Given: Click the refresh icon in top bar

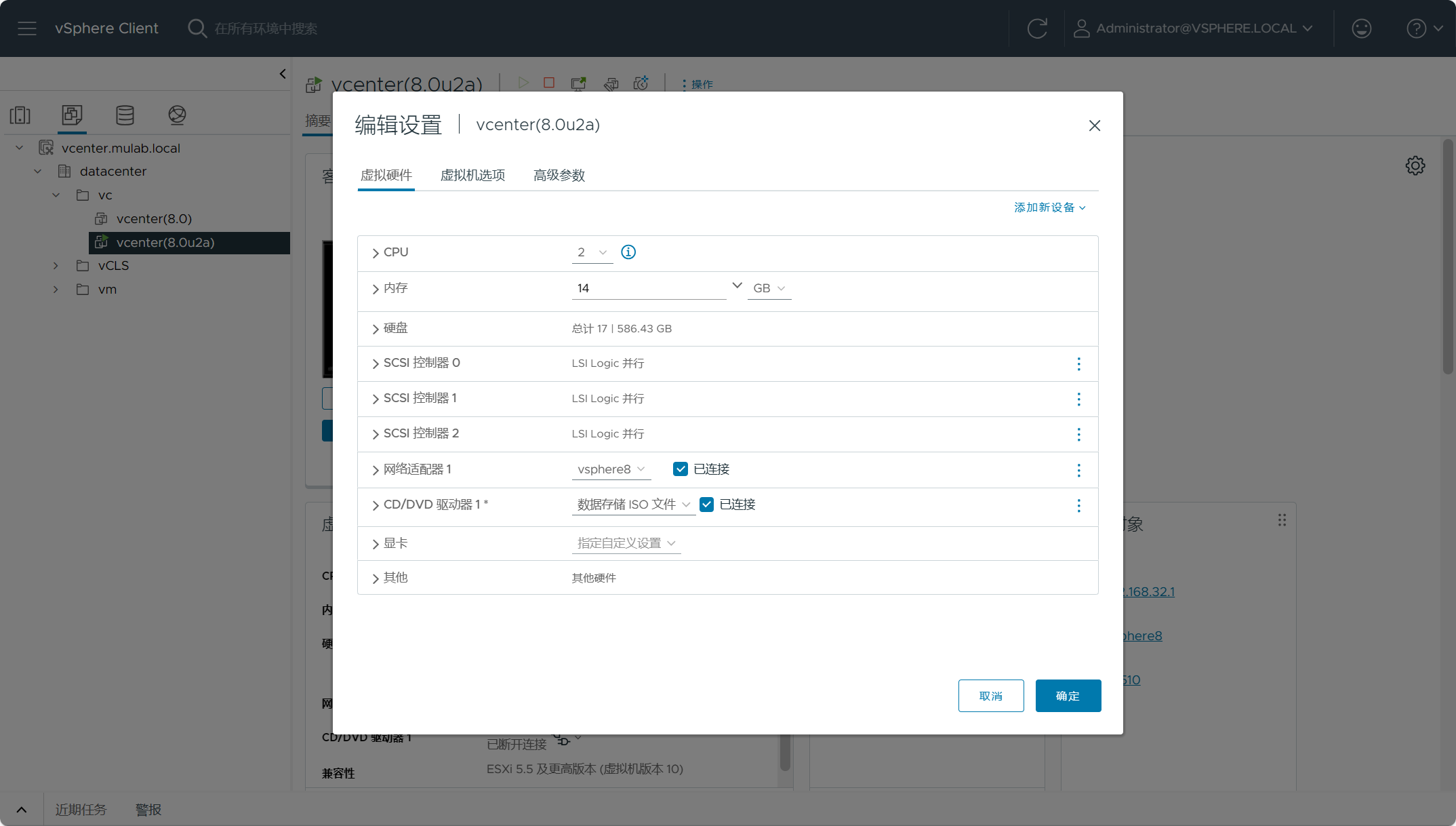Looking at the screenshot, I should (1037, 28).
